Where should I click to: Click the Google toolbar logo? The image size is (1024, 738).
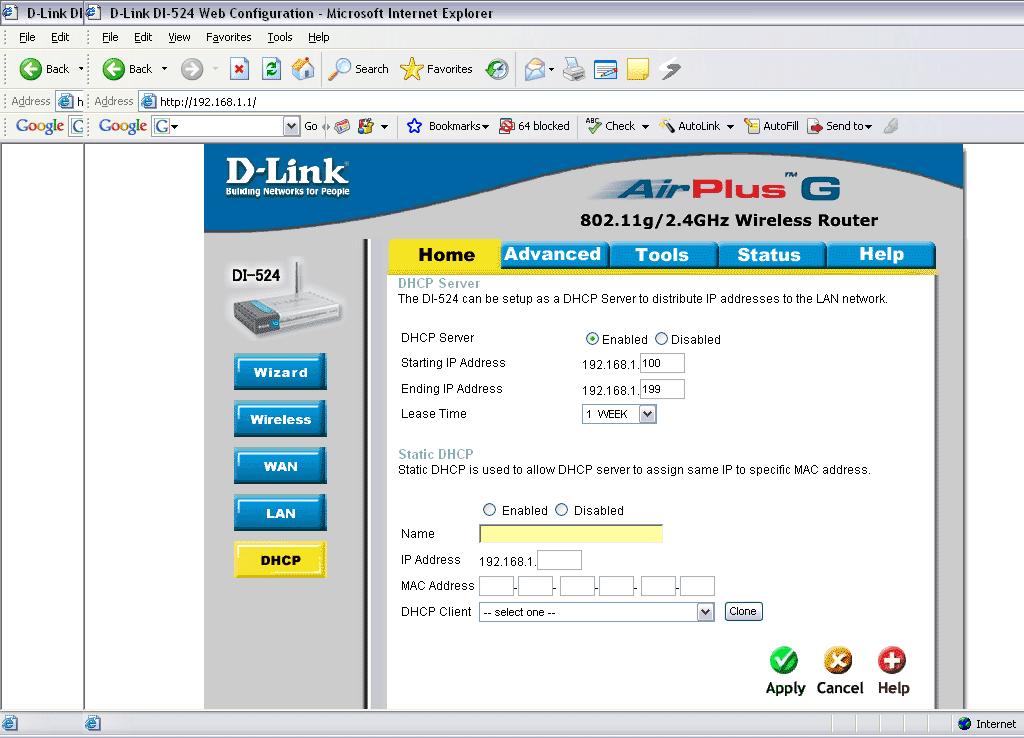pos(123,125)
